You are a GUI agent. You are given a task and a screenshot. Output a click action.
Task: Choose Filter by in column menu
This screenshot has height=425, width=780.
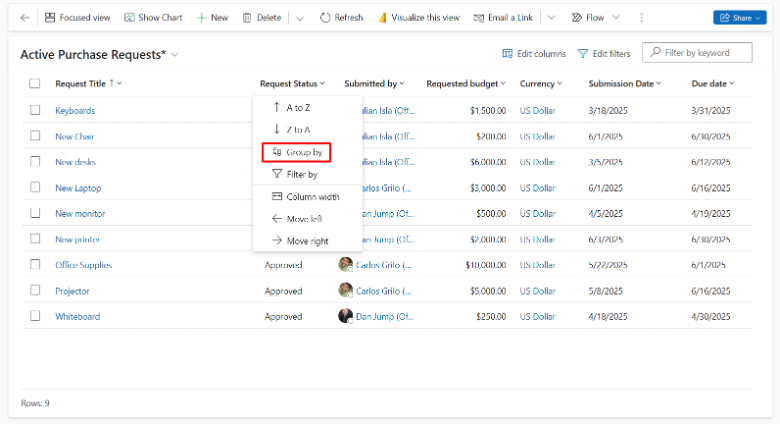pos(307,174)
